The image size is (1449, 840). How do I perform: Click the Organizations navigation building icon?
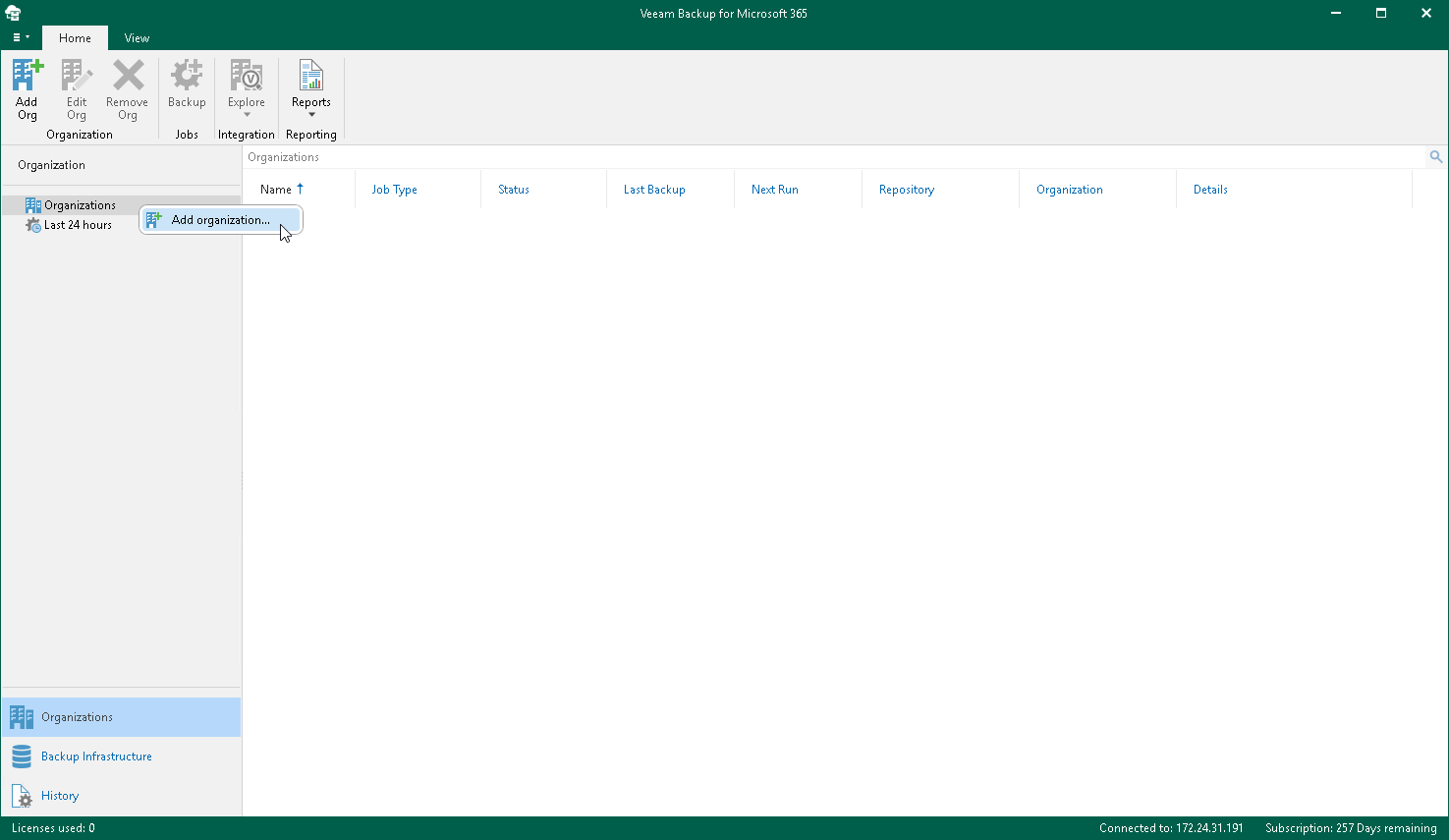(22, 717)
